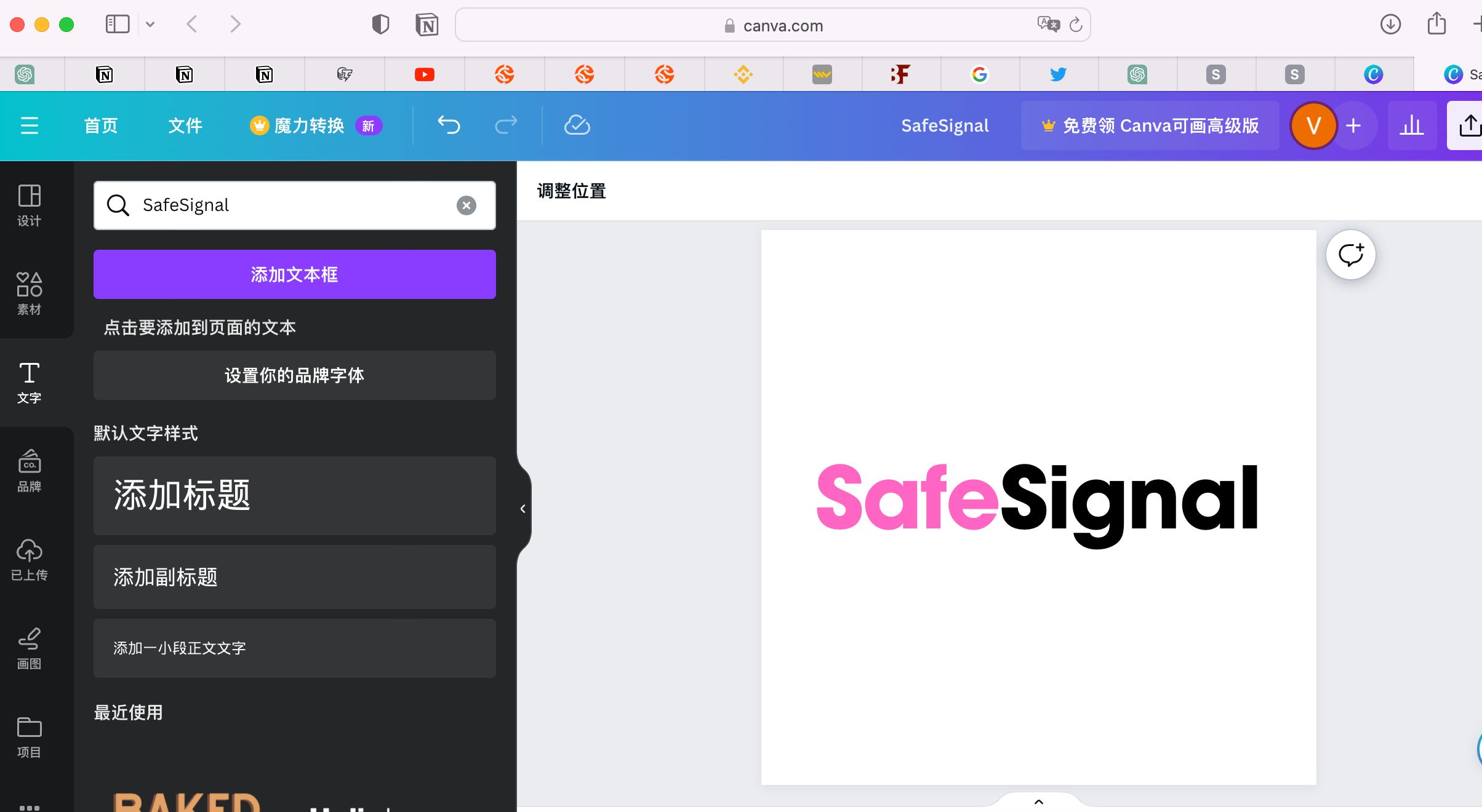
Task: Switch to the Binance browser tab
Action: tap(743, 74)
